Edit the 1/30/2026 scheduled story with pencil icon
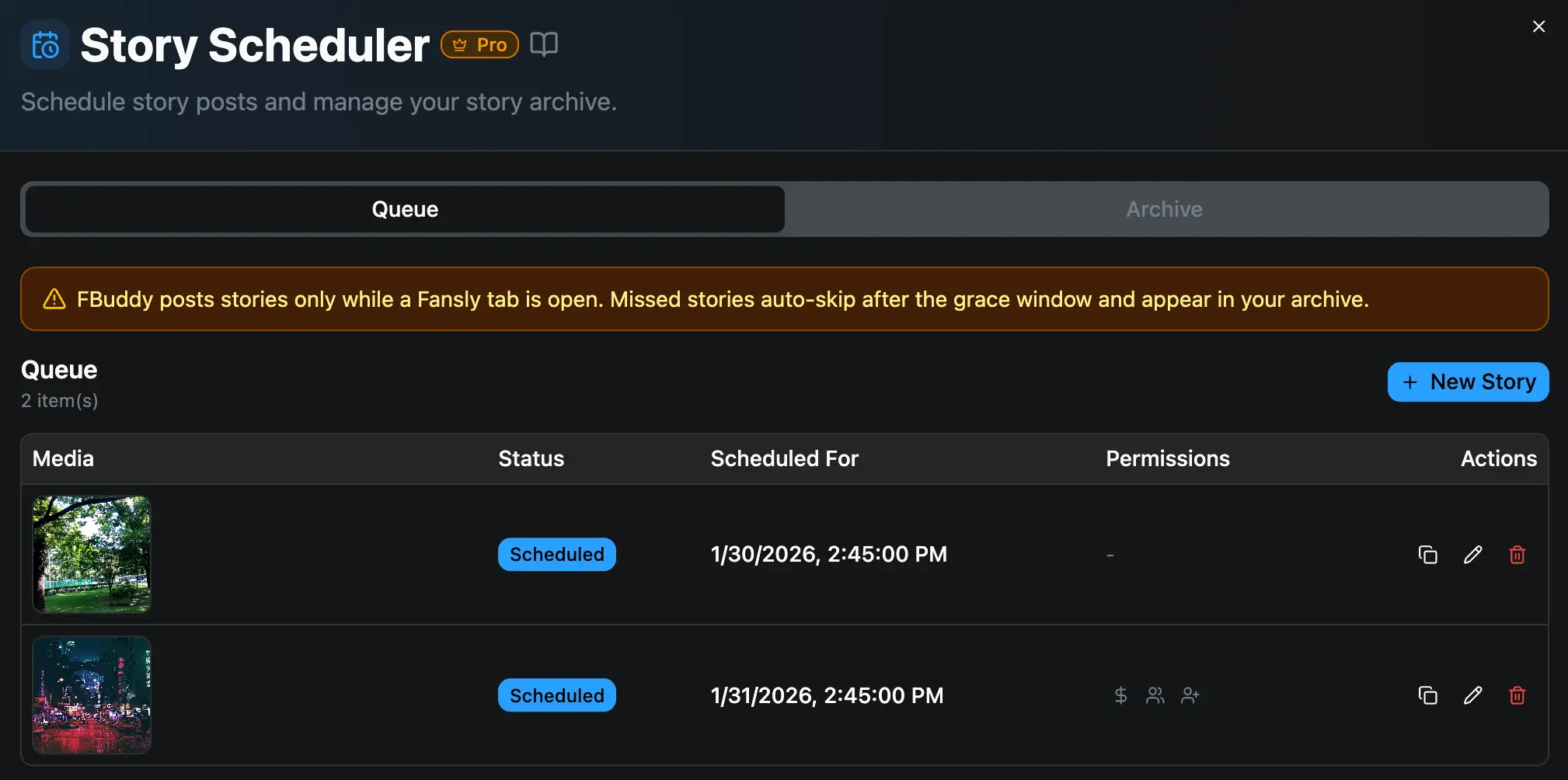Image resolution: width=1568 pixels, height=780 pixels. tap(1472, 554)
